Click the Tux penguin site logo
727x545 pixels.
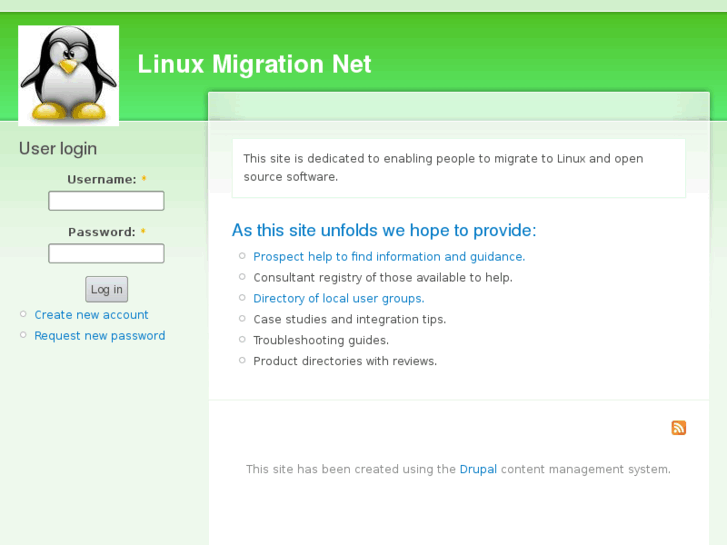(68, 75)
